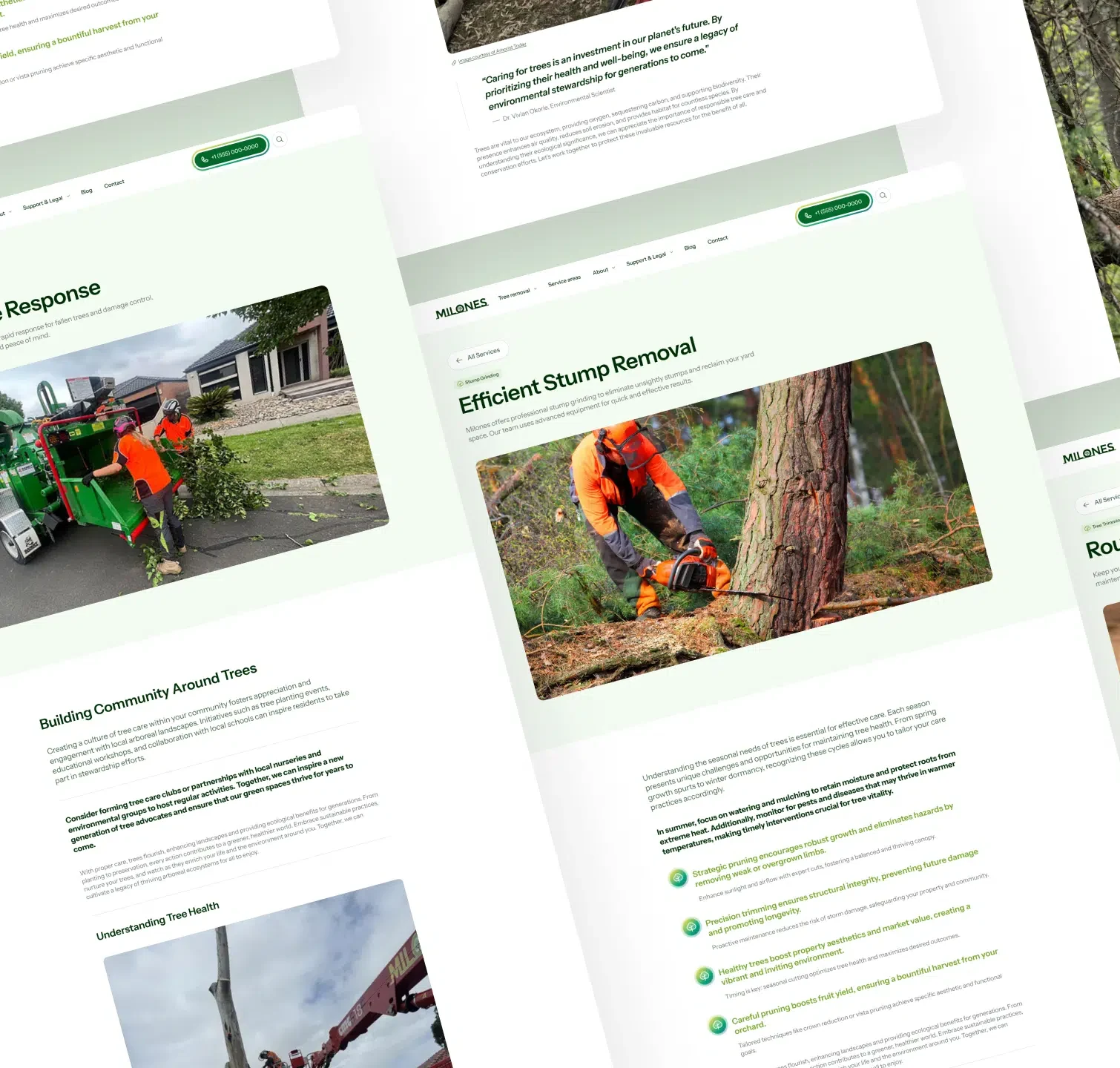
Task: Select the Tree Trimming tag on the right page
Action: (x=1102, y=525)
